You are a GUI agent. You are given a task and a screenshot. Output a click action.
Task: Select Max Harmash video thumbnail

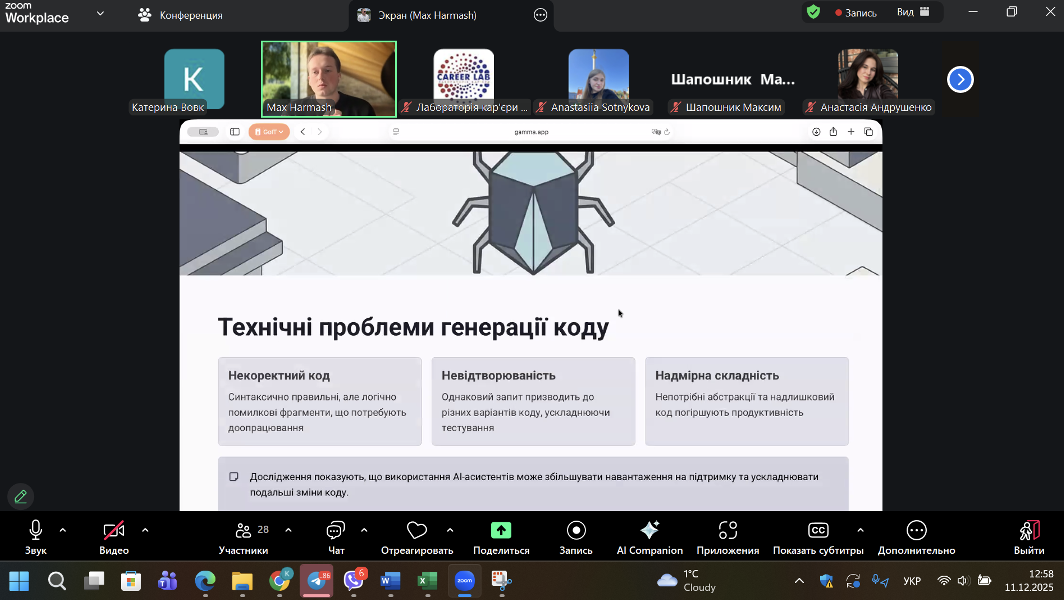(x=328, y=78)
